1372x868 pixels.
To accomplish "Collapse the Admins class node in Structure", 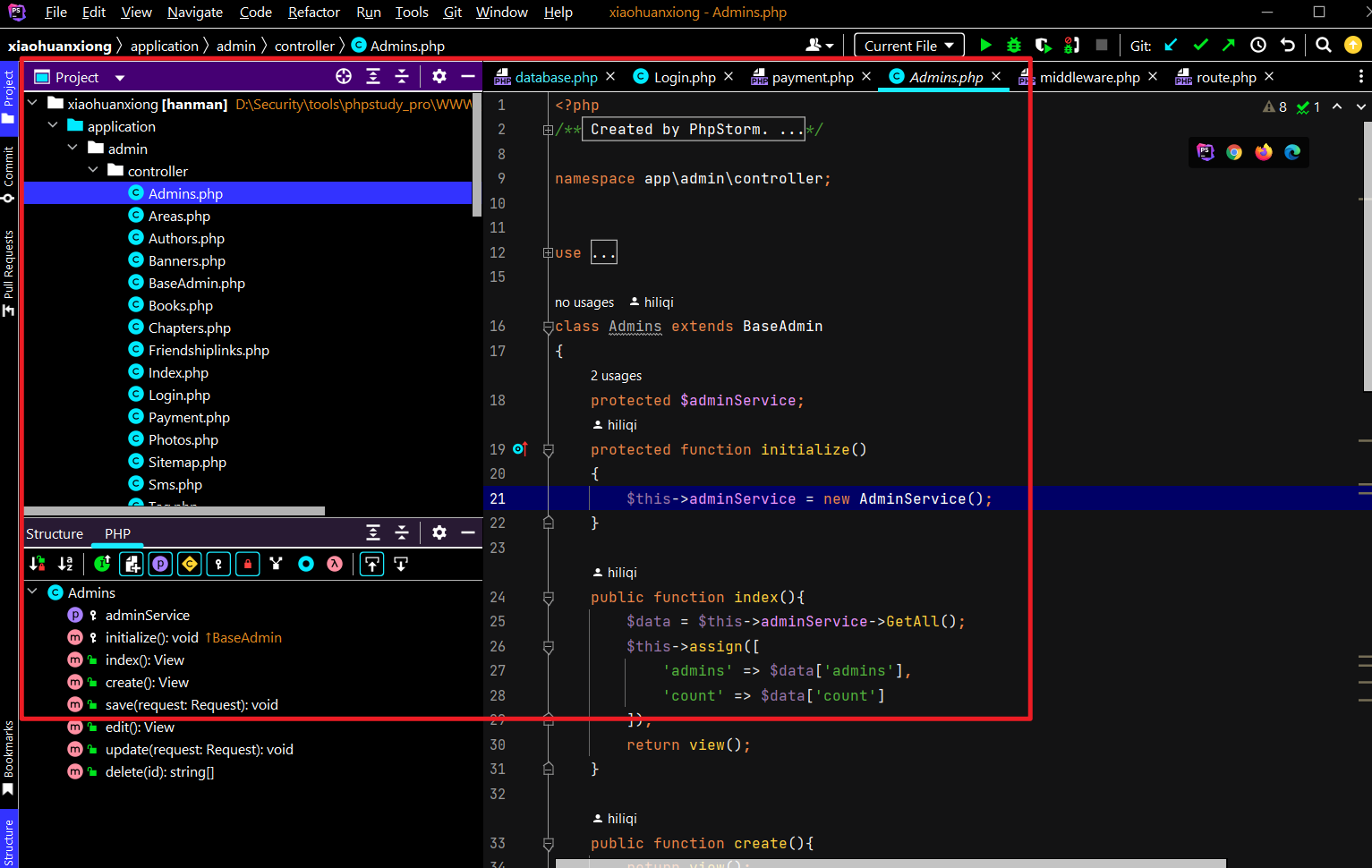I will pos(33,591).
